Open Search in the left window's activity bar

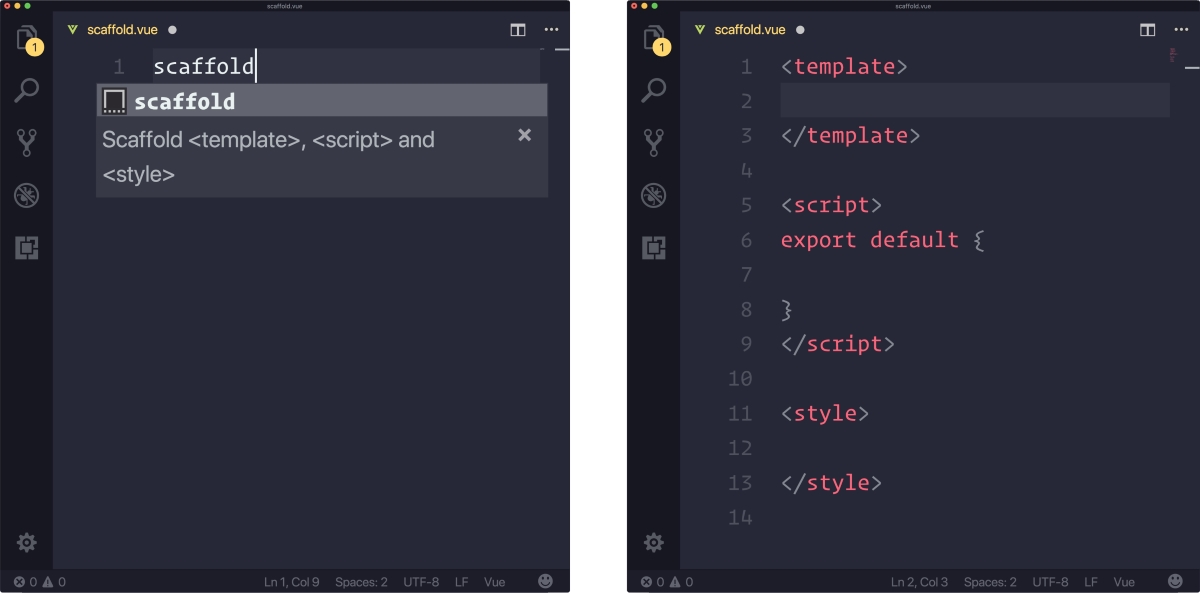(x=27, y=90)
